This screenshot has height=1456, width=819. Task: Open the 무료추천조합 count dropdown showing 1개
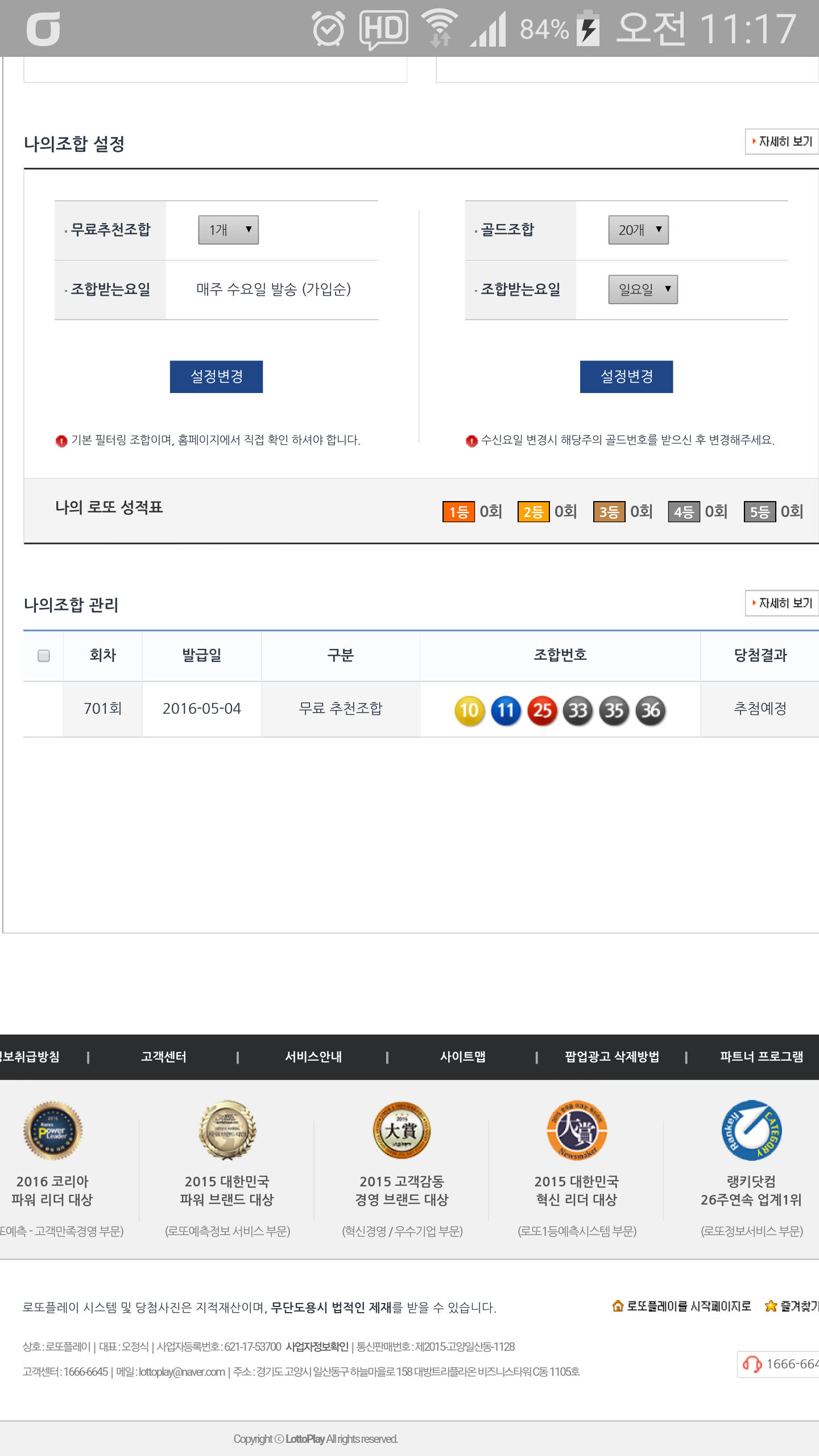228,230
